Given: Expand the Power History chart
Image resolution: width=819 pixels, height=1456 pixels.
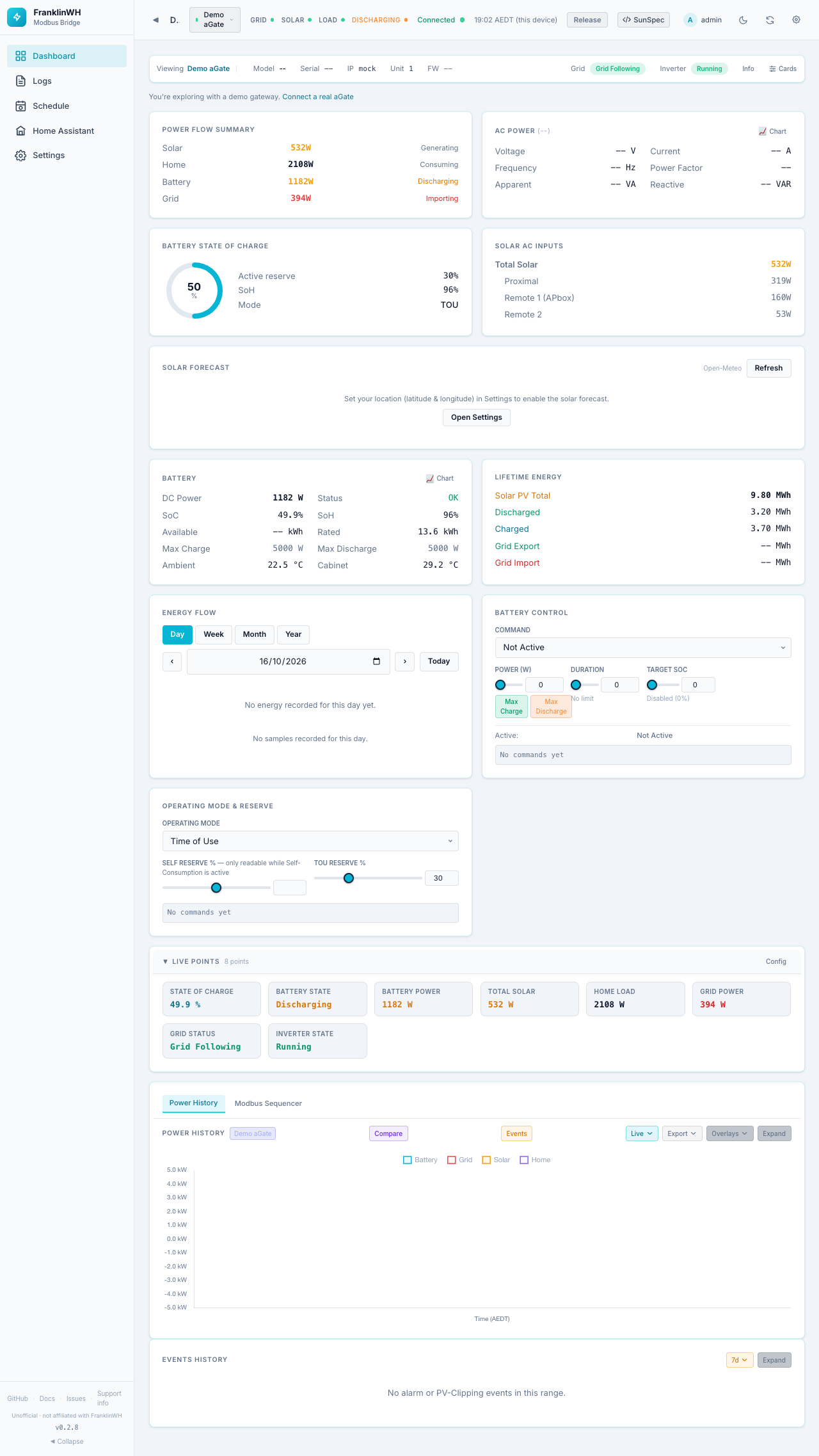Looking at the screenshot, I should pyautogui.click(x=774, y=1133).
